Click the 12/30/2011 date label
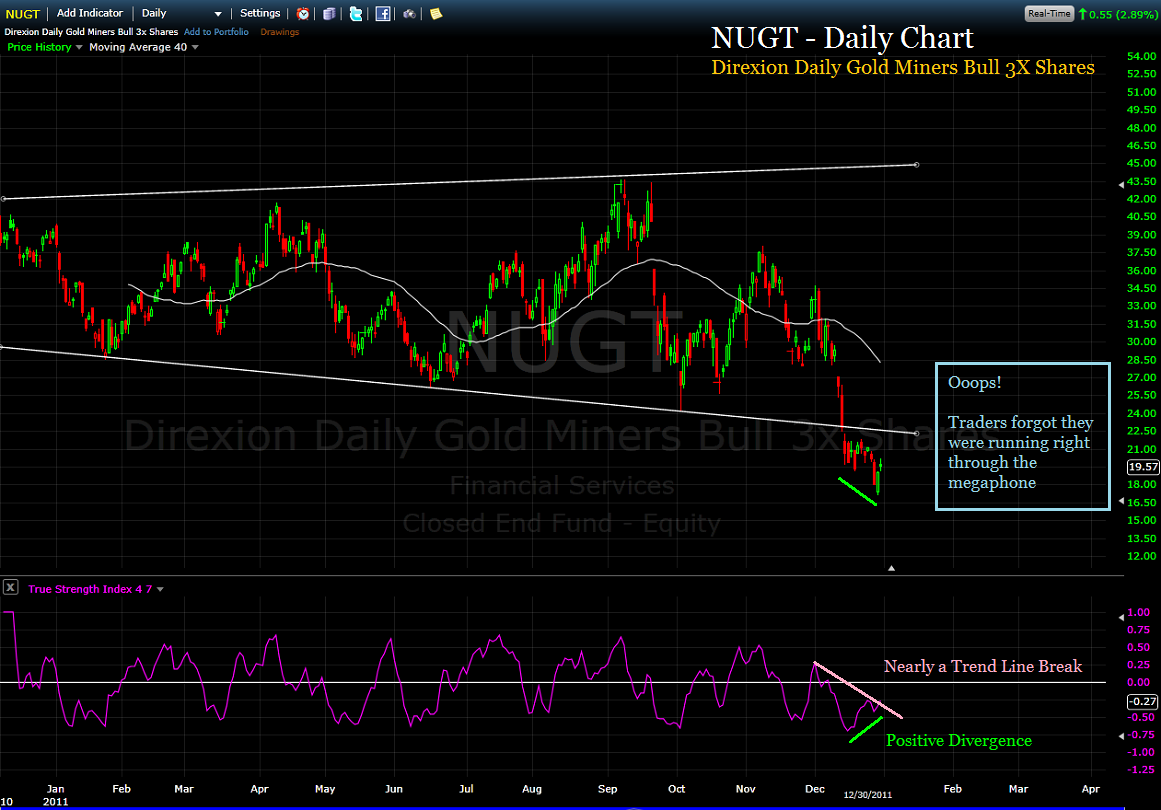 (x=868, y=794)
